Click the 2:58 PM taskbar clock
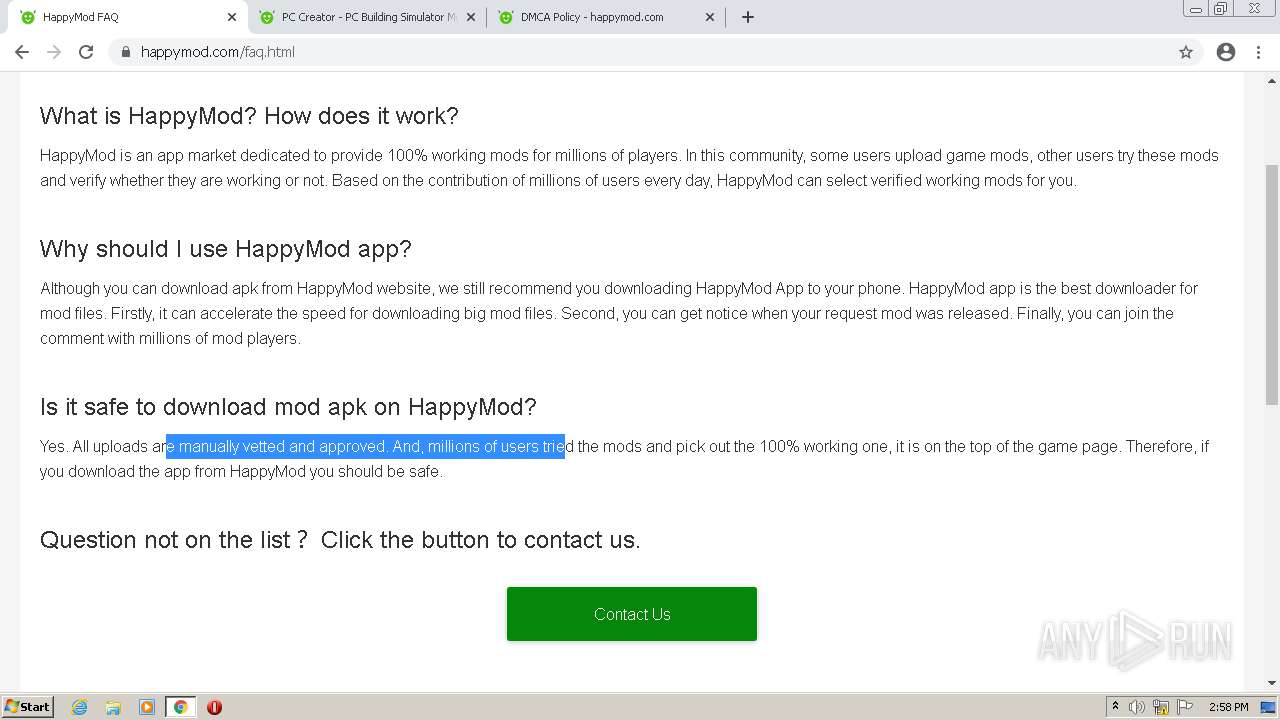Image resolution: width=1280 pixels, height=720 pixels. (x=1228, y=707)
